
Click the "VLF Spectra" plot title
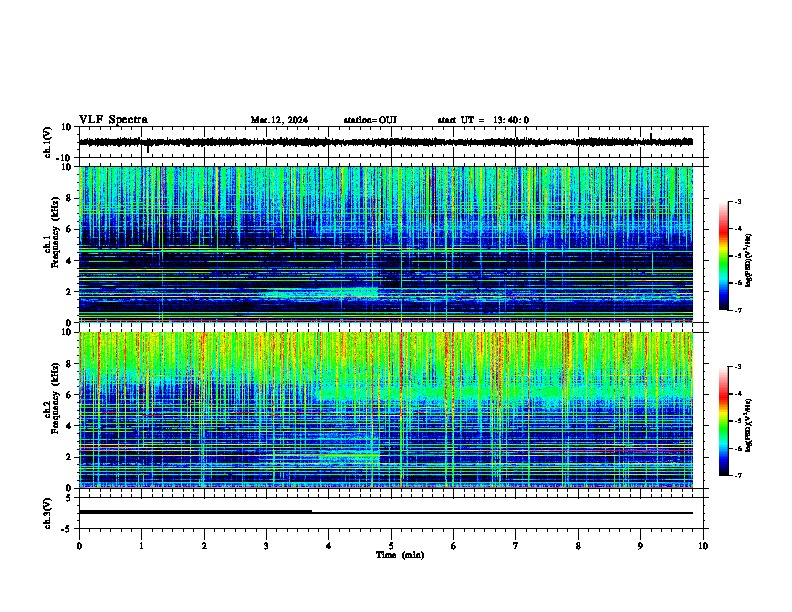[113, 120]
